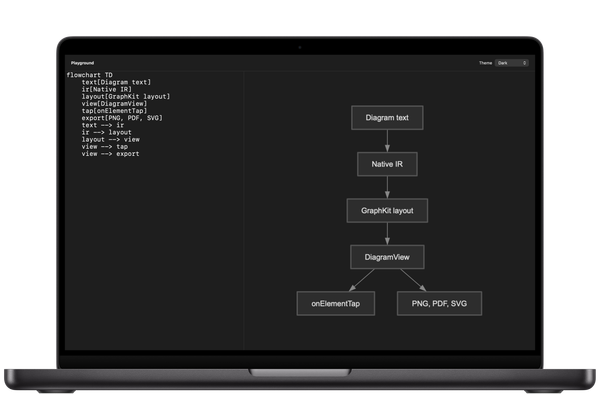Click the 'tap[onElementTap]' code line
The image size is (600, 395).
114,111
